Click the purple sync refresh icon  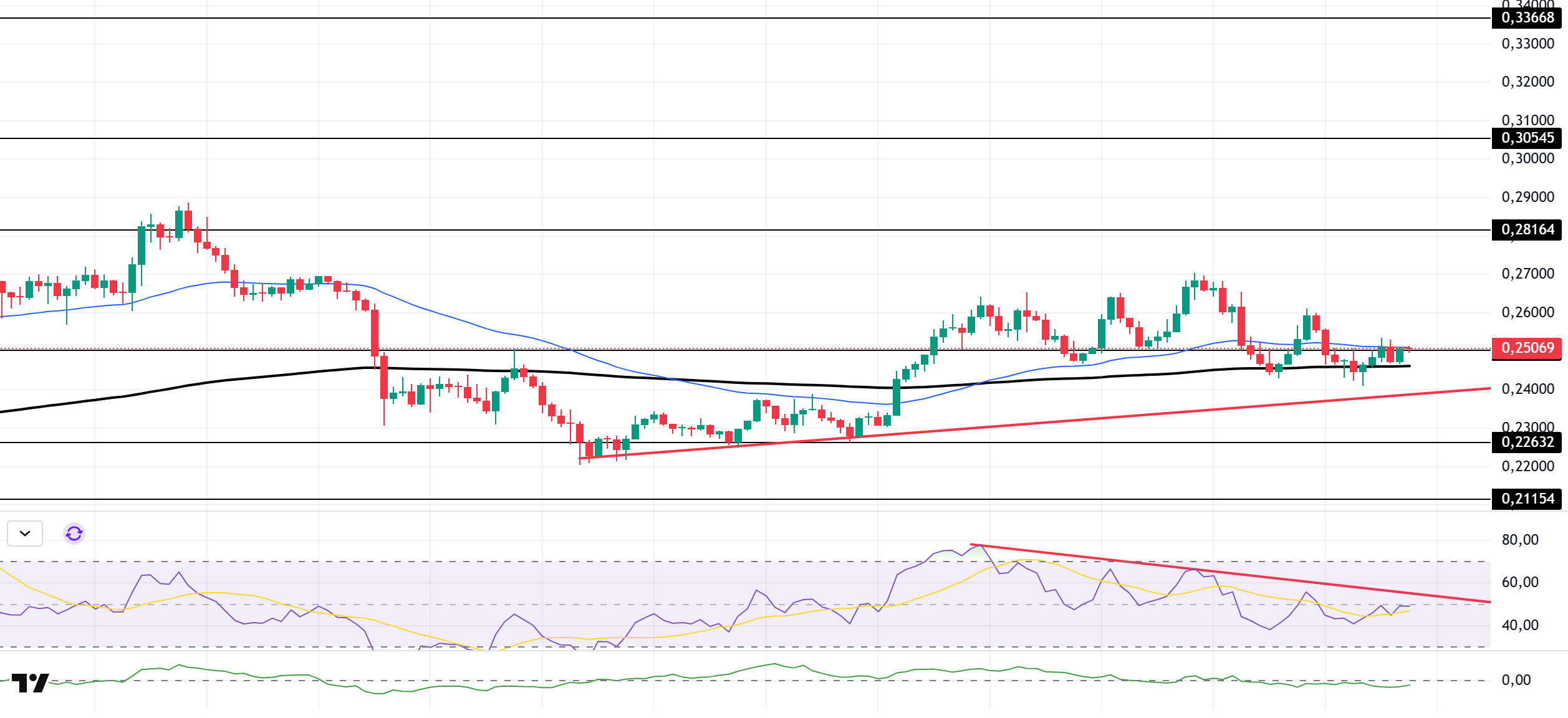74,534
